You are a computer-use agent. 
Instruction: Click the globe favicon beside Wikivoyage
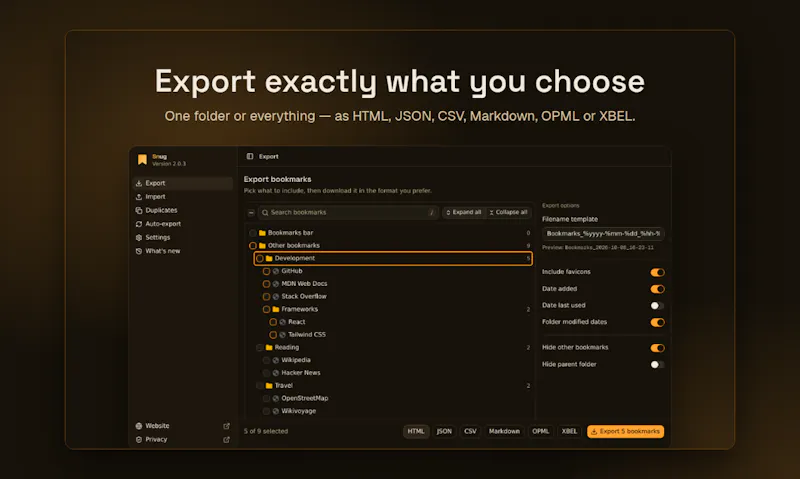tap(276, 412)
